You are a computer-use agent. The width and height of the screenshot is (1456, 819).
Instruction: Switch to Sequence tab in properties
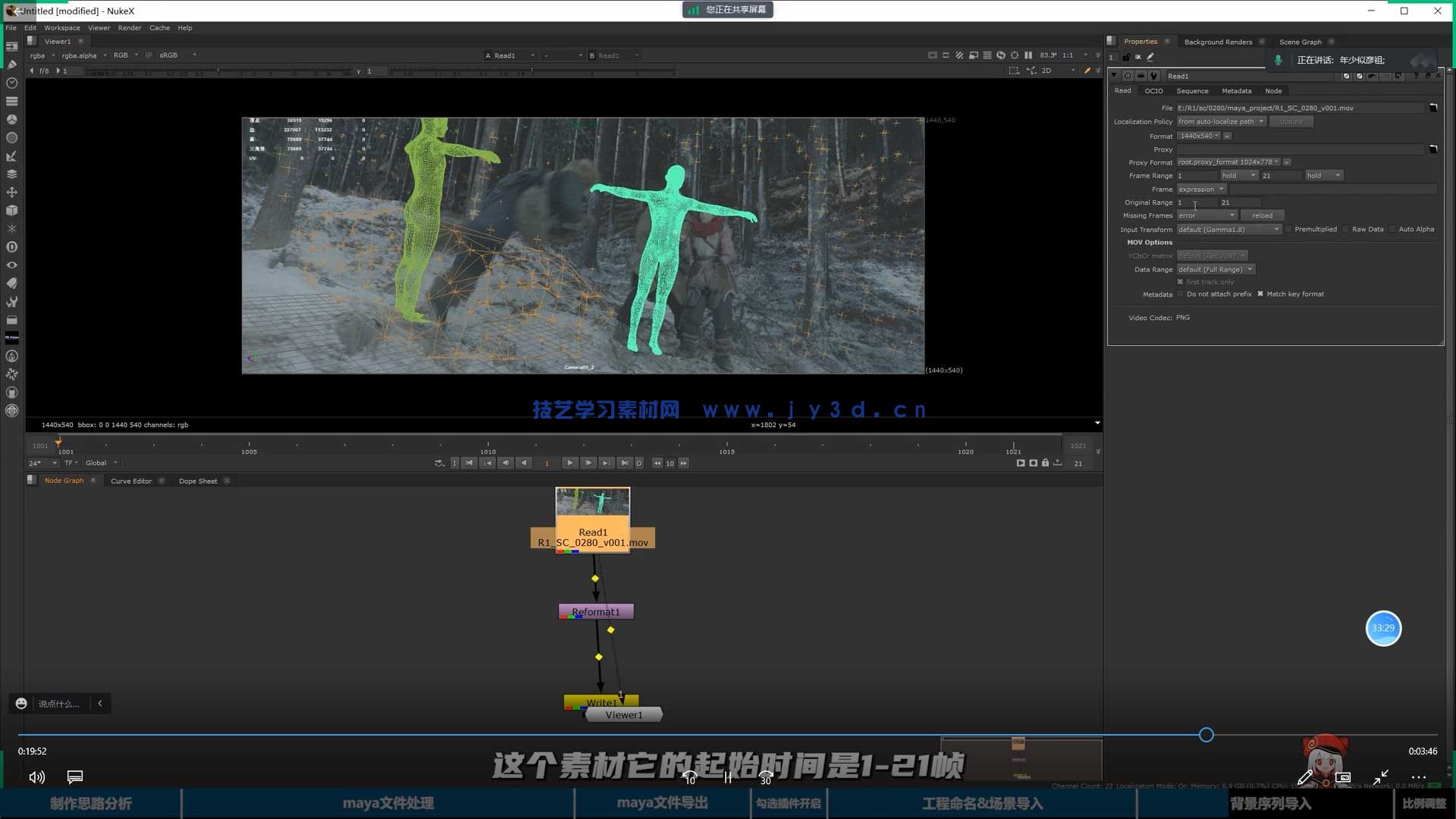click(x=1192, y=91)
